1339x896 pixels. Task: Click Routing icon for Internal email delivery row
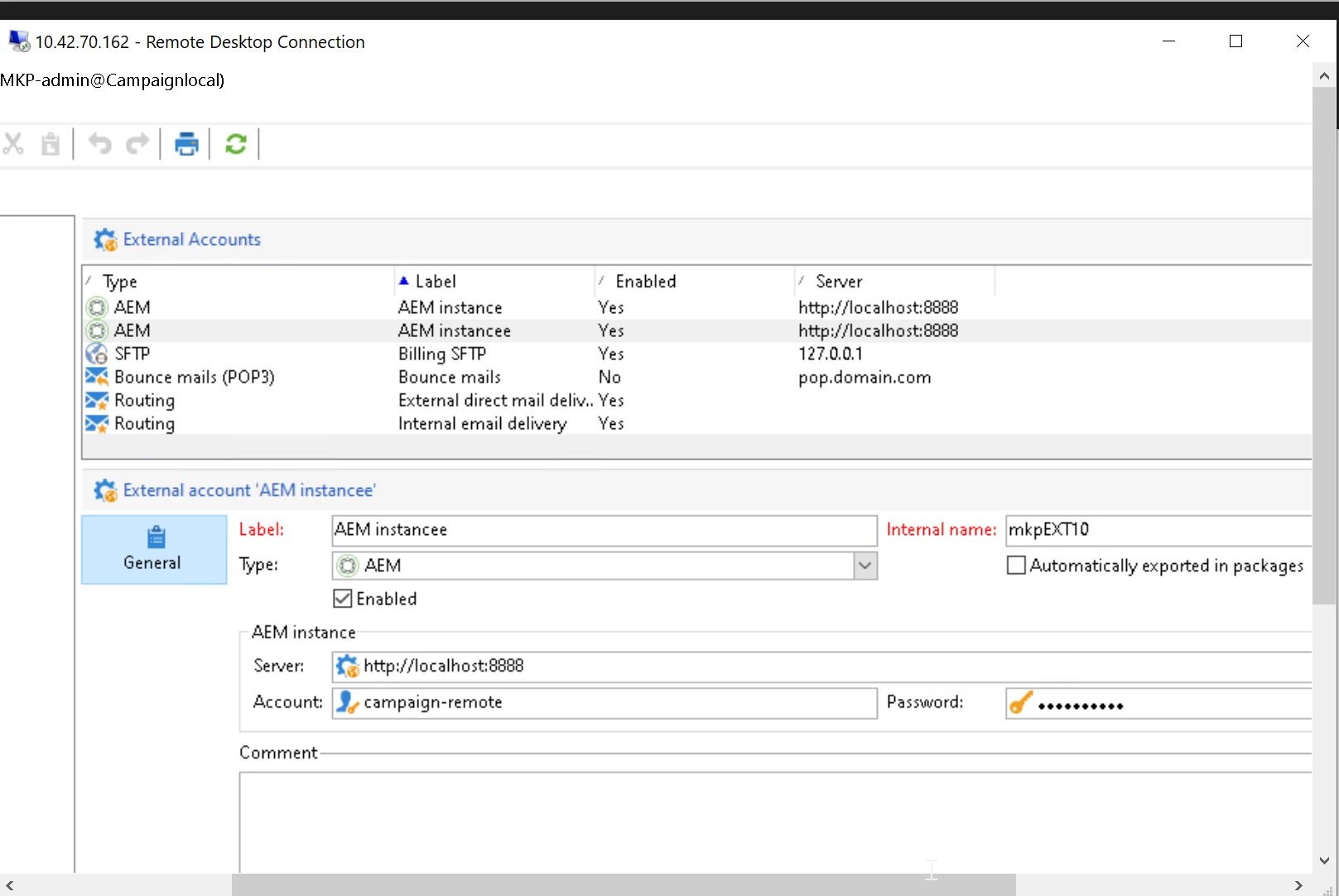(x=97, y=423)
